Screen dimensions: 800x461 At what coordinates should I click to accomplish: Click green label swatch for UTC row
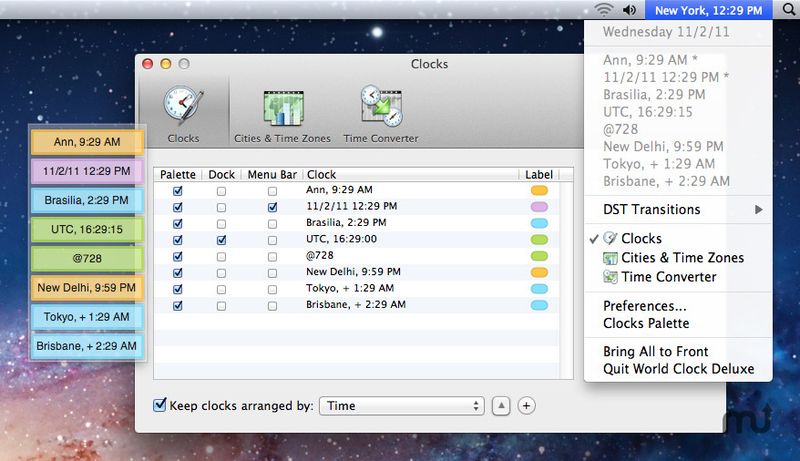(539, 239)
